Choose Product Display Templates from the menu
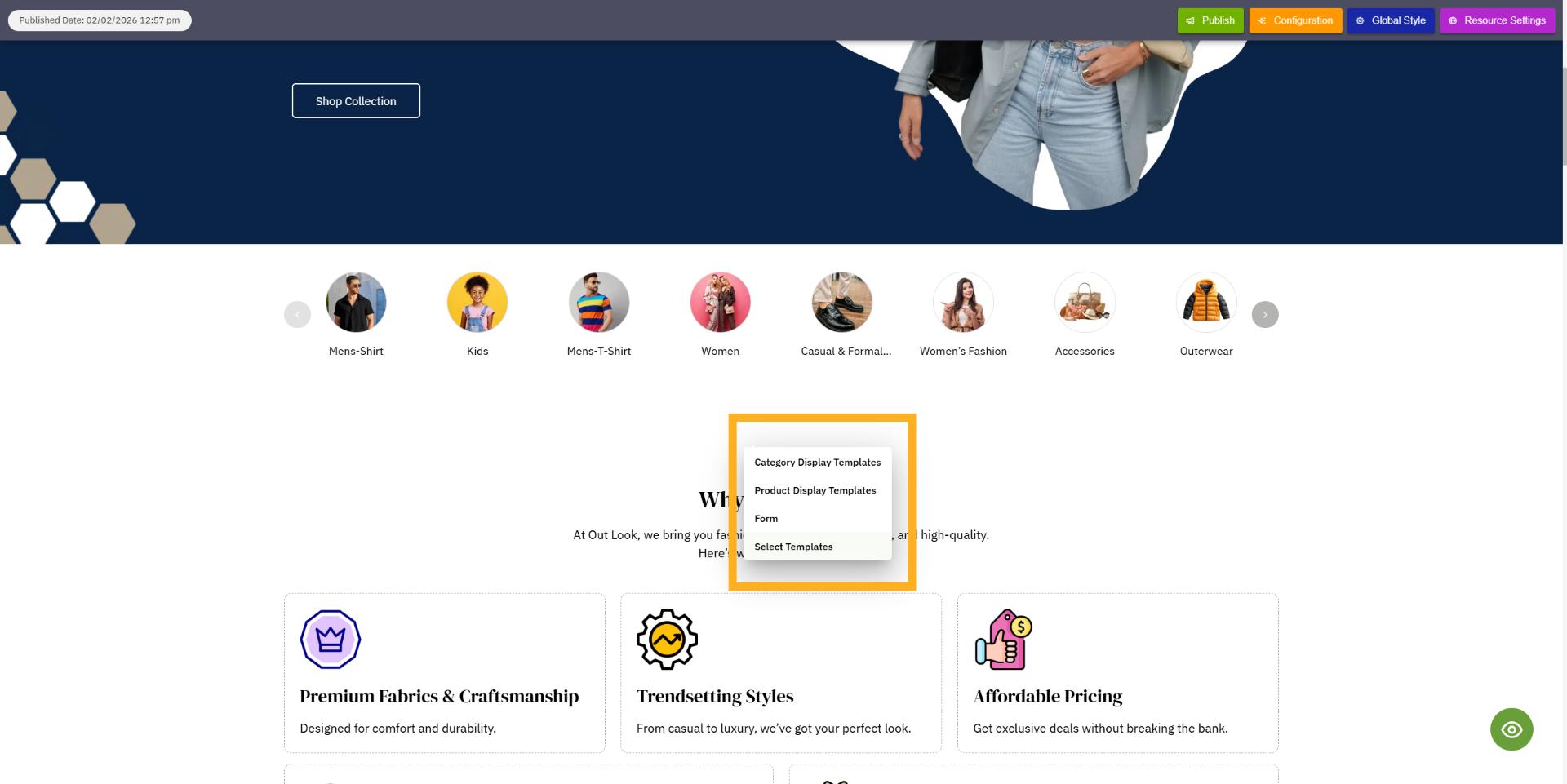Viewport: 1567px width, 784px height. click(x=815, y=490)
